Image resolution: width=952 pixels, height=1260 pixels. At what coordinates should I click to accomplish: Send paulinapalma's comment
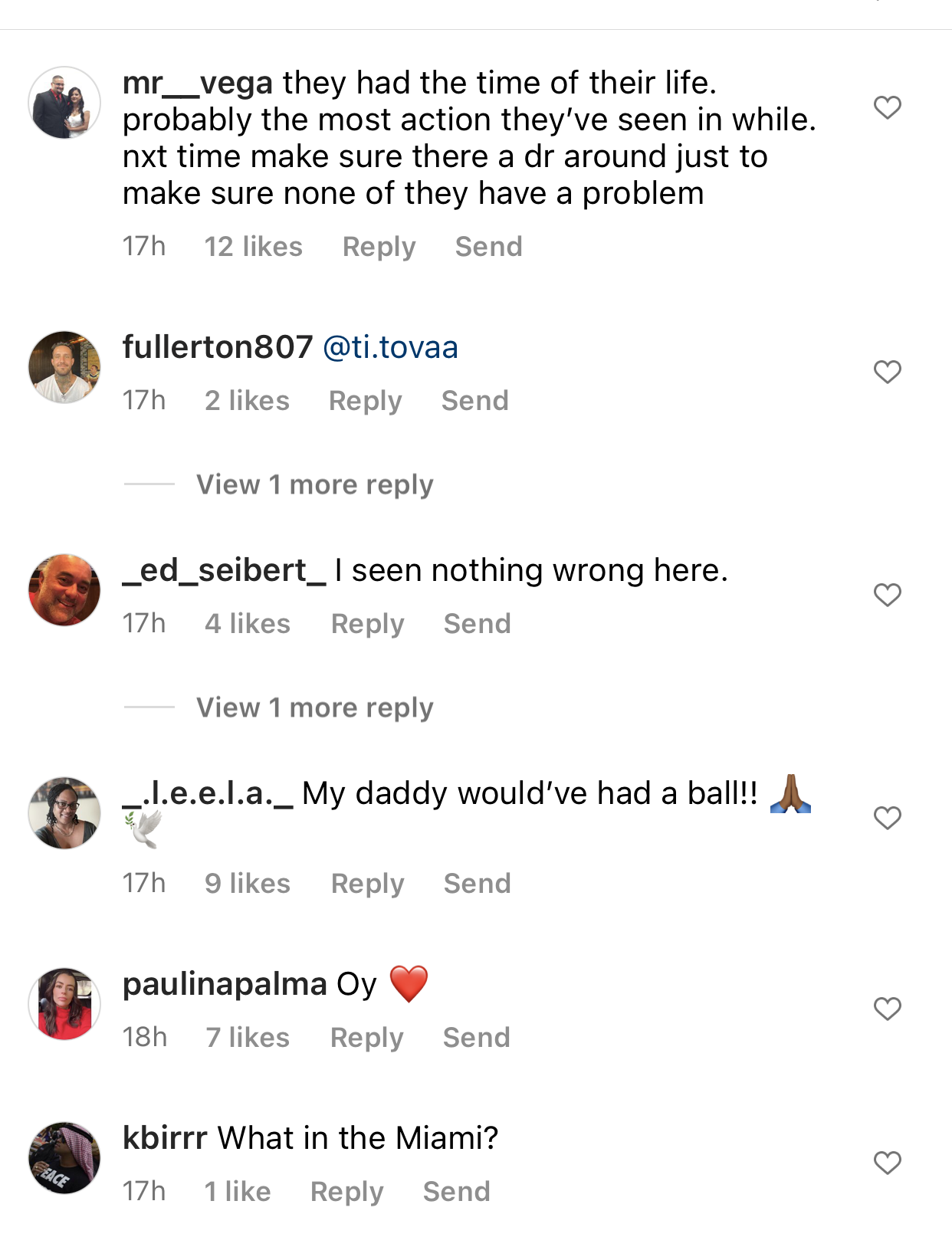point(476,1037)
